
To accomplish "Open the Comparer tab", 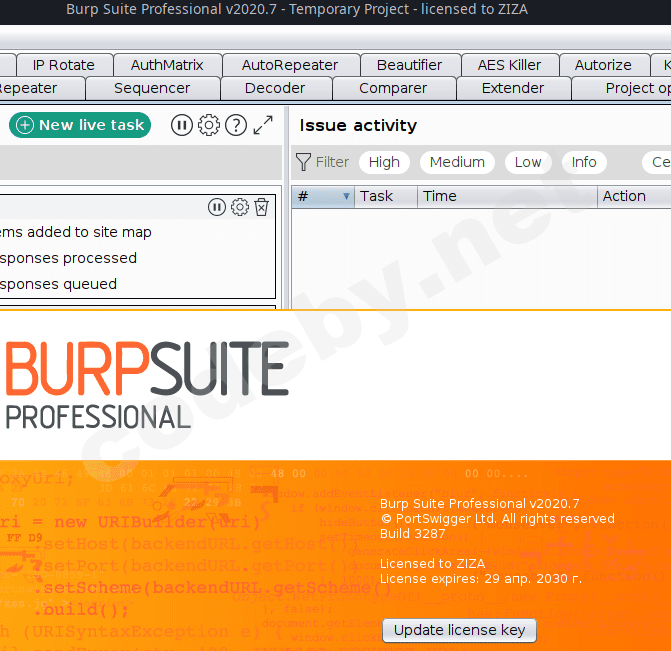I will pyautogui.click(x=393, y=88).
